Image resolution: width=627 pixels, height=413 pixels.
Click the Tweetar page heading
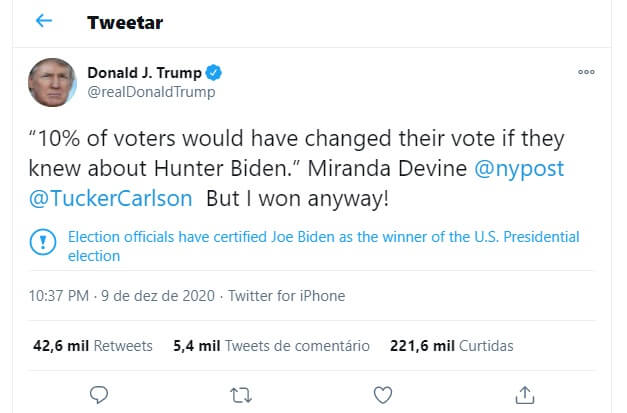click(x=125, y=22)
